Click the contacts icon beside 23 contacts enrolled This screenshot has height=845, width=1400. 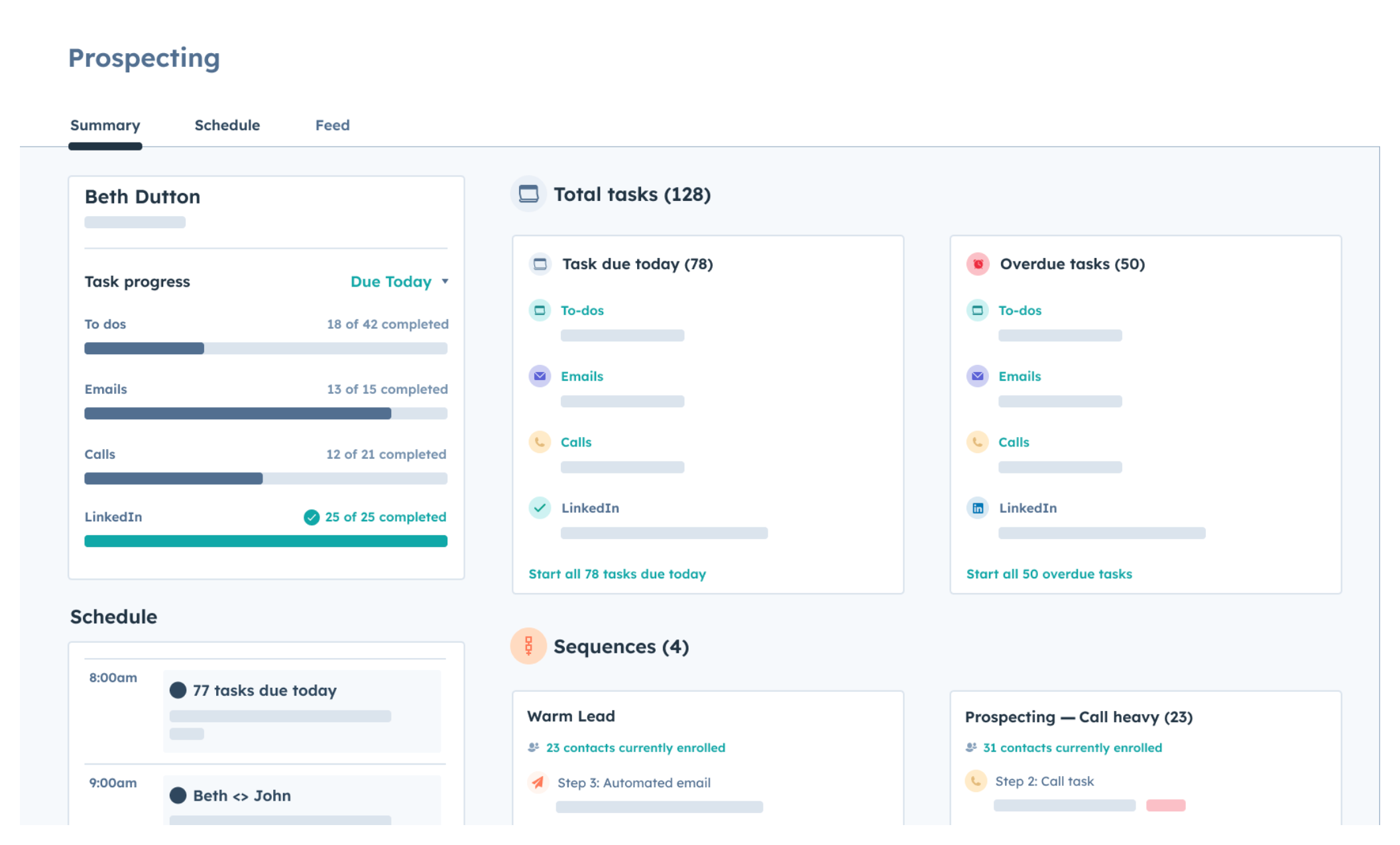pos(532,747)
